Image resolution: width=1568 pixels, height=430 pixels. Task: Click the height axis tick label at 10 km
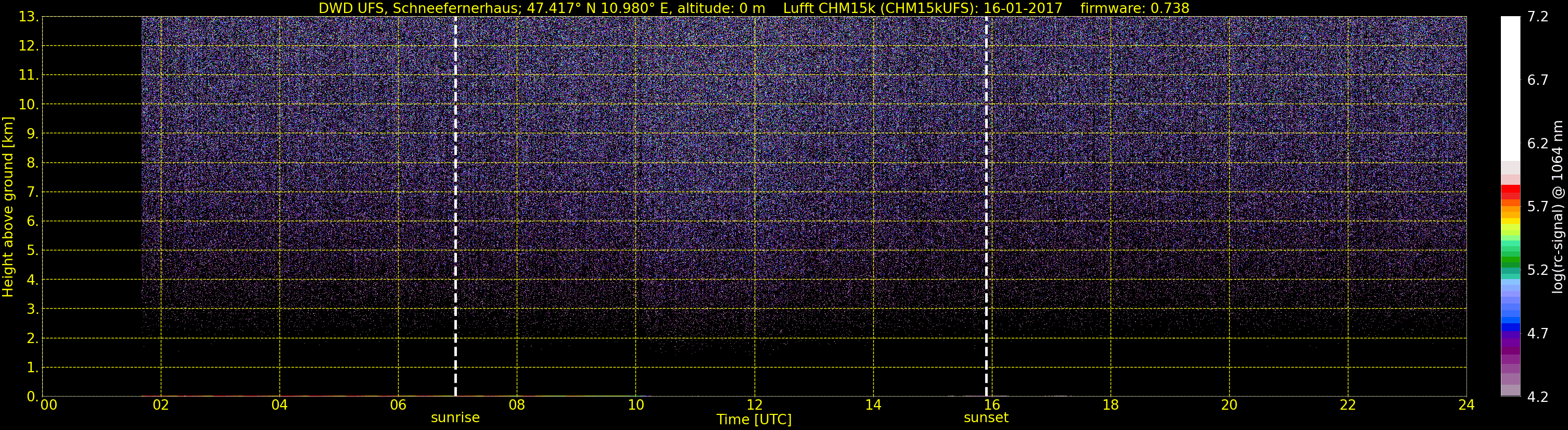(x=29, y=105)
